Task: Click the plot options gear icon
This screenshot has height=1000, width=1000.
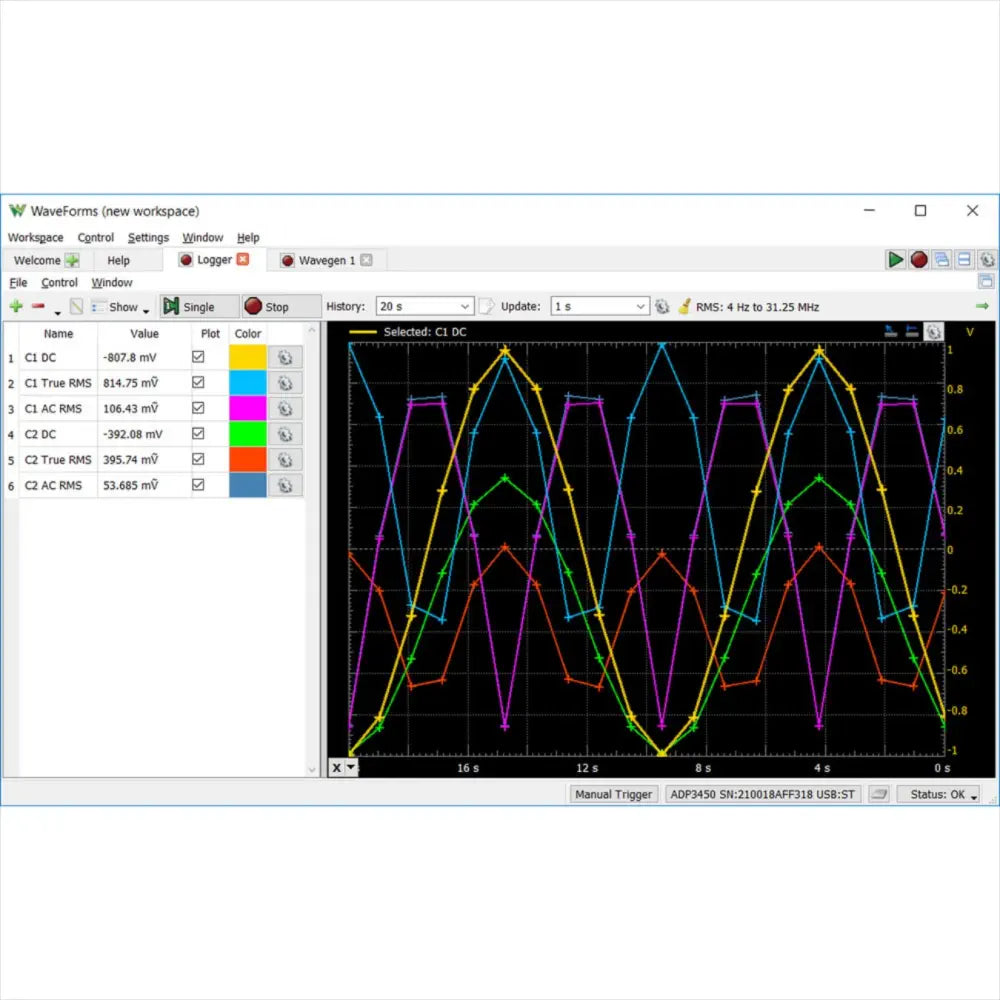Action: pyautogui.click(x=933, y=332)
